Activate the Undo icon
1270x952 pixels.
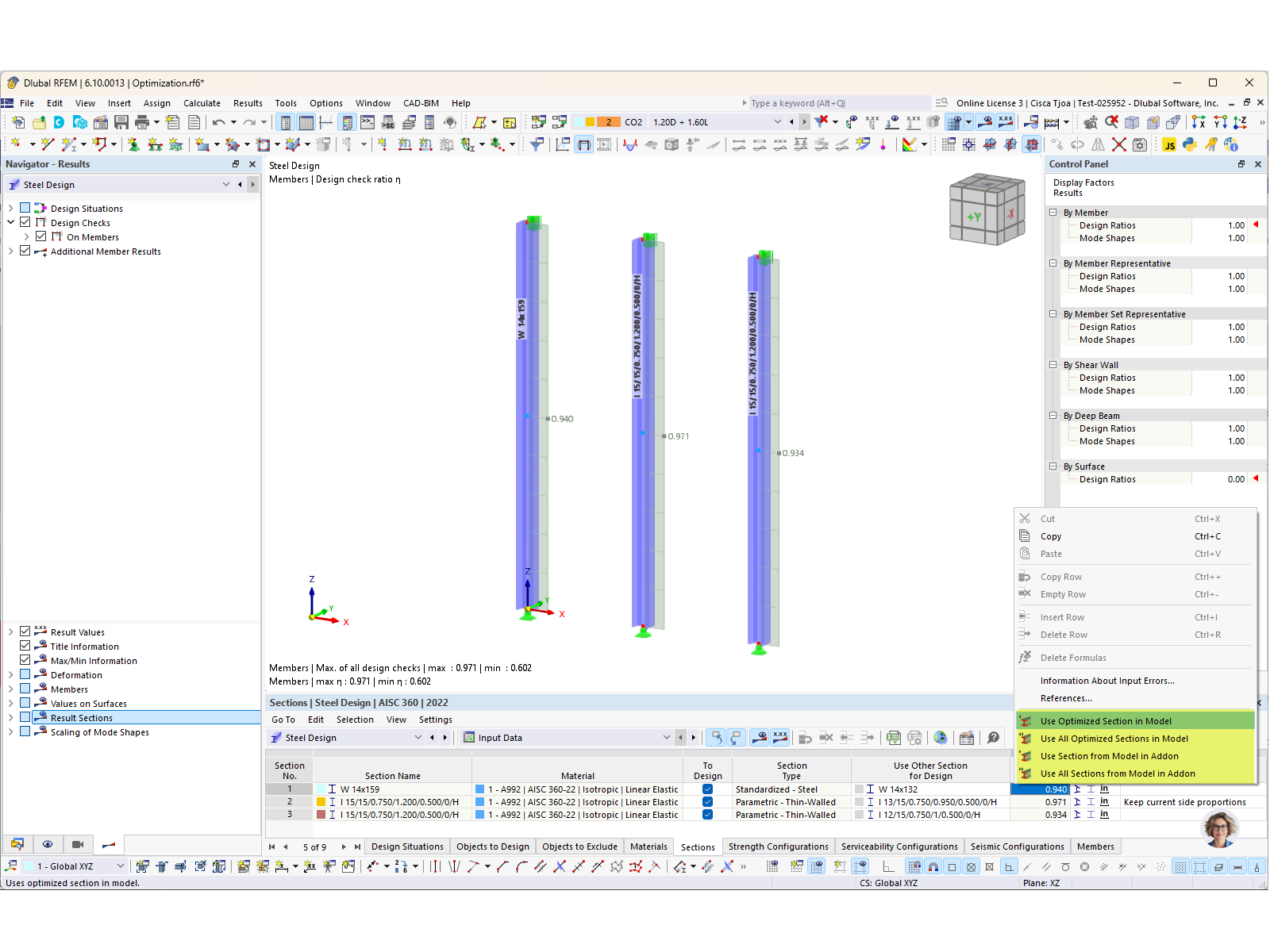point(219,121)
